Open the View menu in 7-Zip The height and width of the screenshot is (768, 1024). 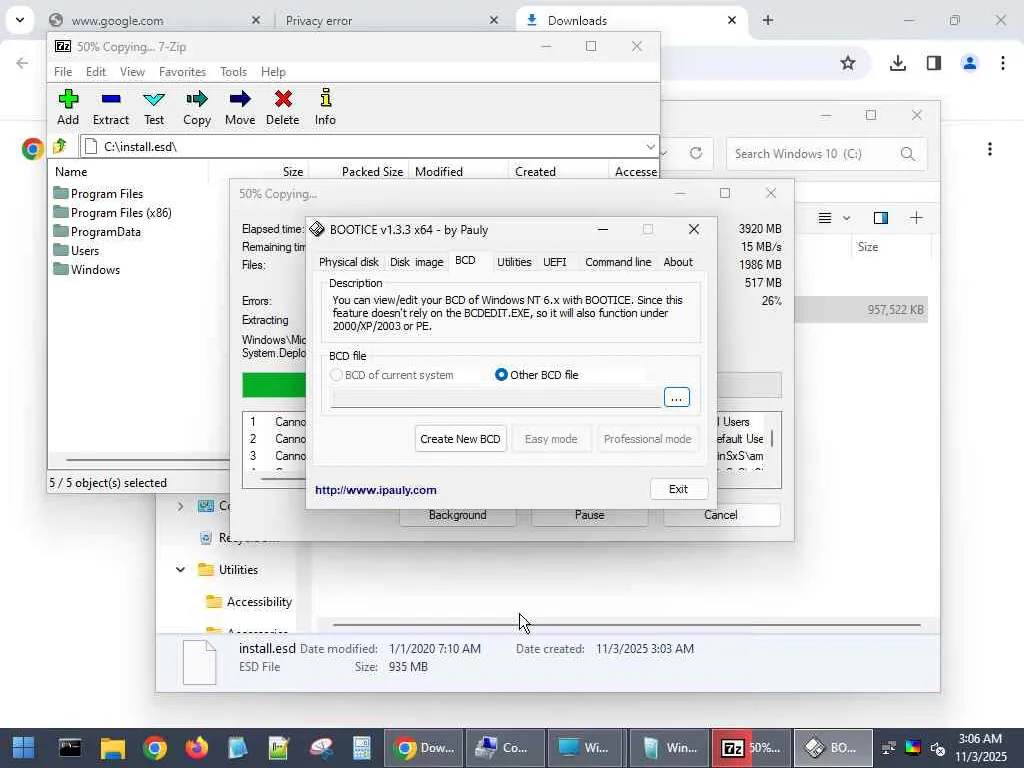pyautogui.click(x=132, y=72)
